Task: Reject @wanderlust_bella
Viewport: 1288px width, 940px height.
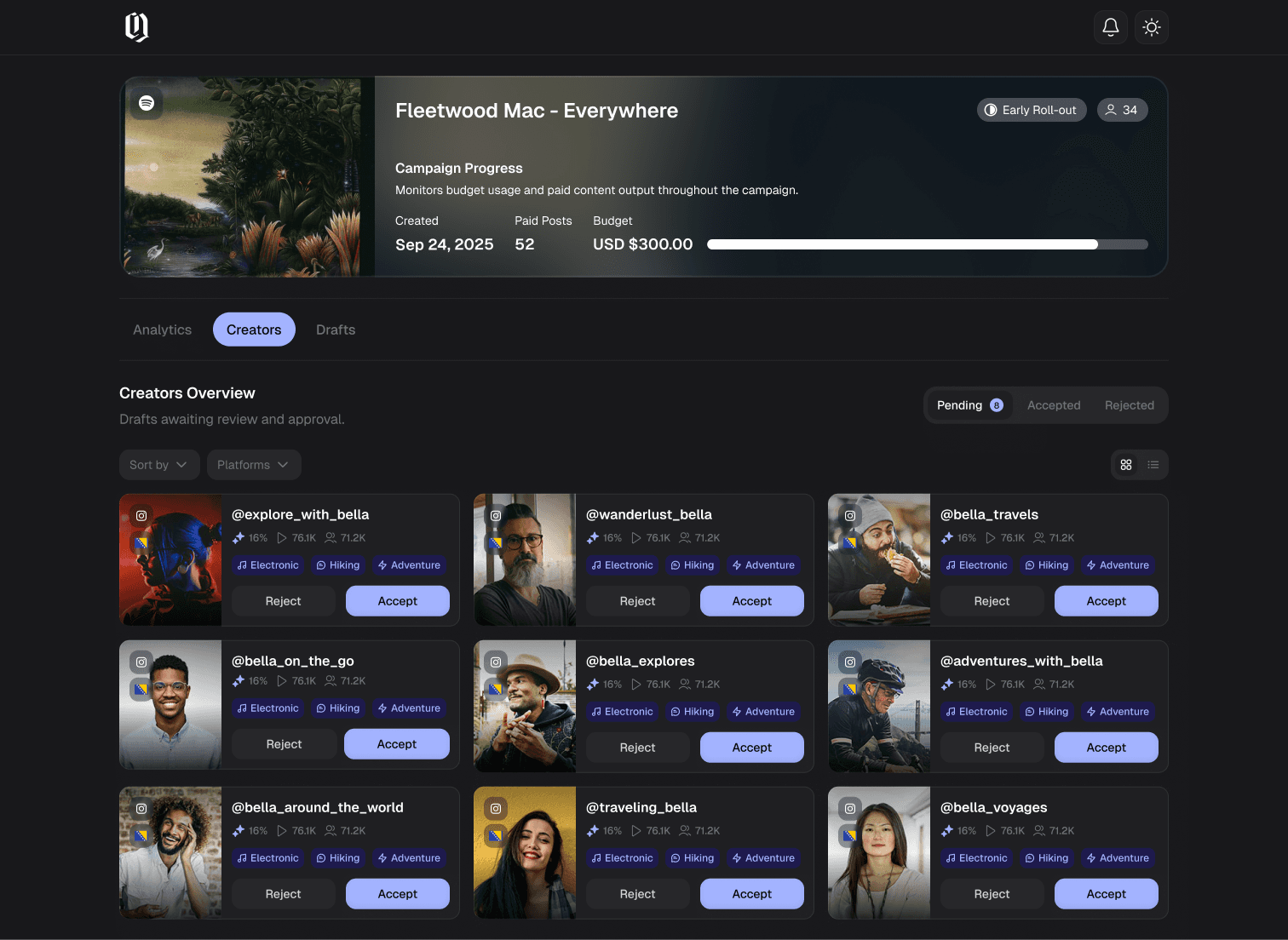Action: (x=638, y=601)
